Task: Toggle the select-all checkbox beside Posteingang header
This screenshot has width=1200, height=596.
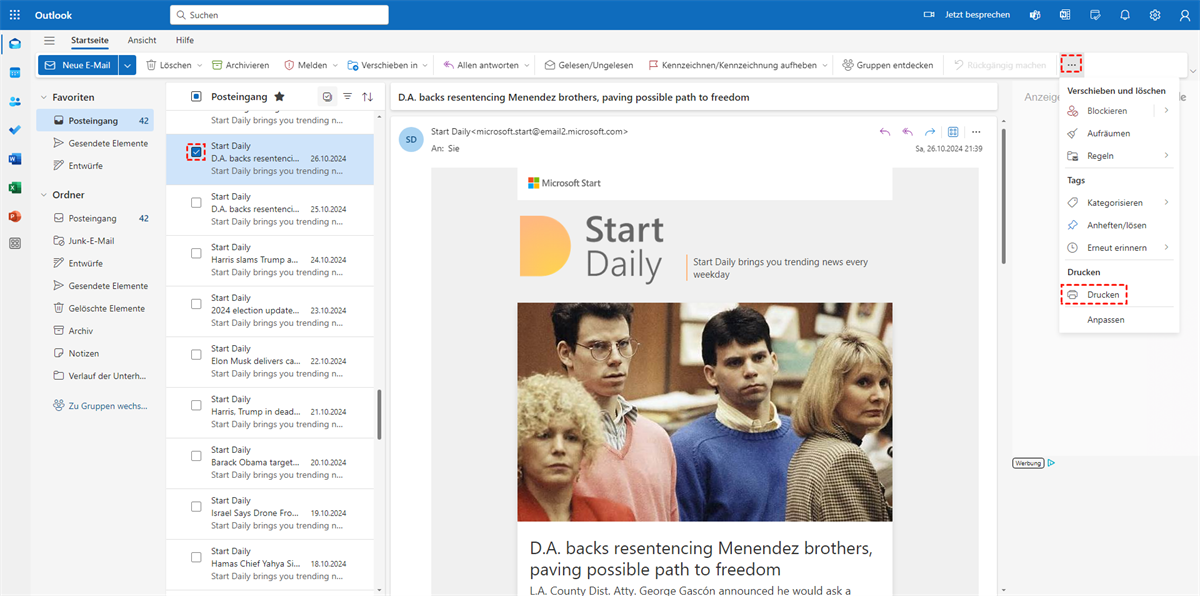Action: [x=196, y=96]
